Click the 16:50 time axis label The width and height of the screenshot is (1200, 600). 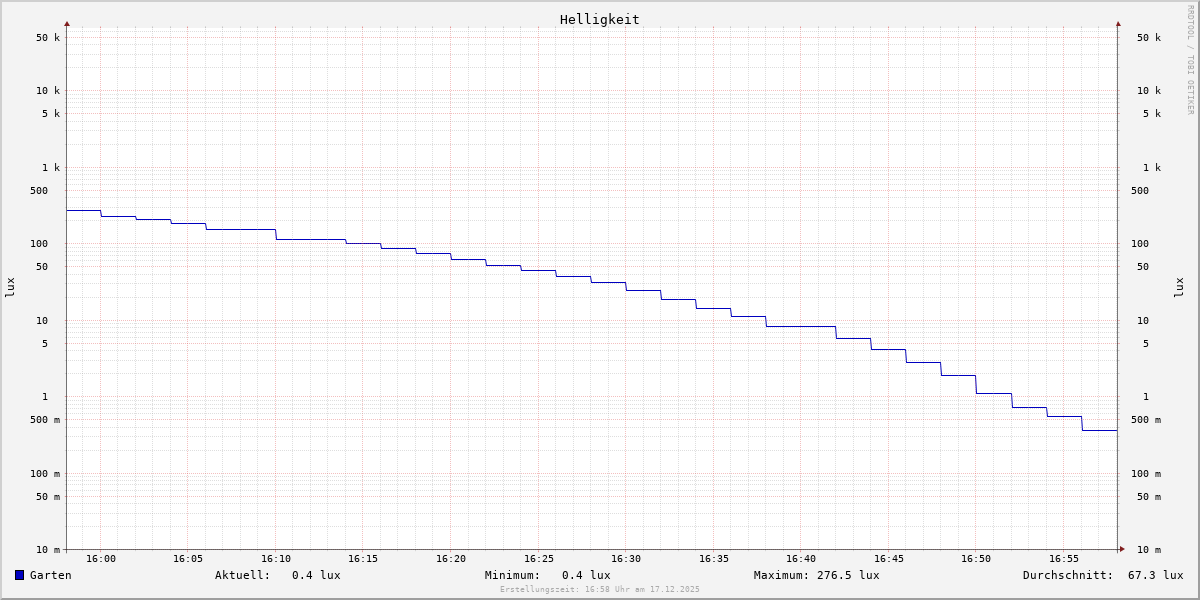[976, 559]
